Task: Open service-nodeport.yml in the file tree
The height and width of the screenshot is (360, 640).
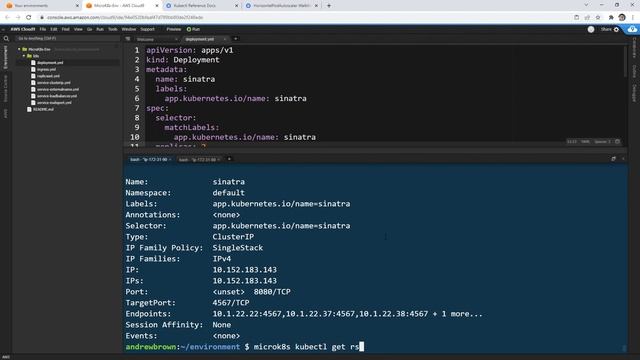Action: (x=54, y=103)
